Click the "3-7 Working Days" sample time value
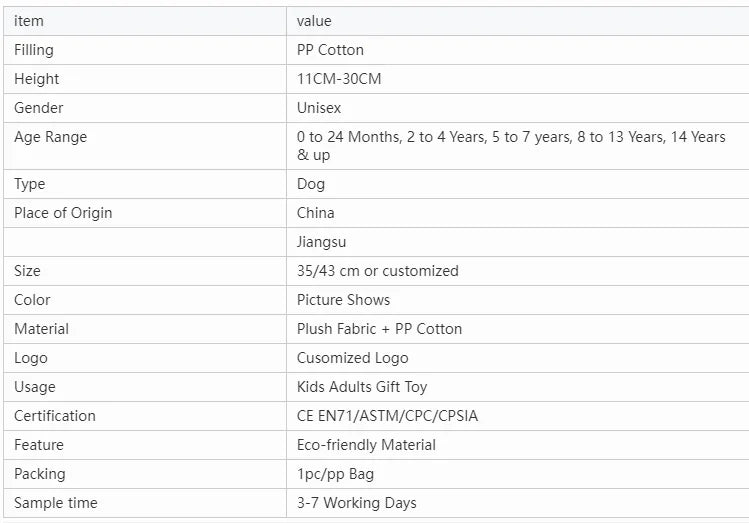This screenshot has height=523, width=749. [356, 503]
